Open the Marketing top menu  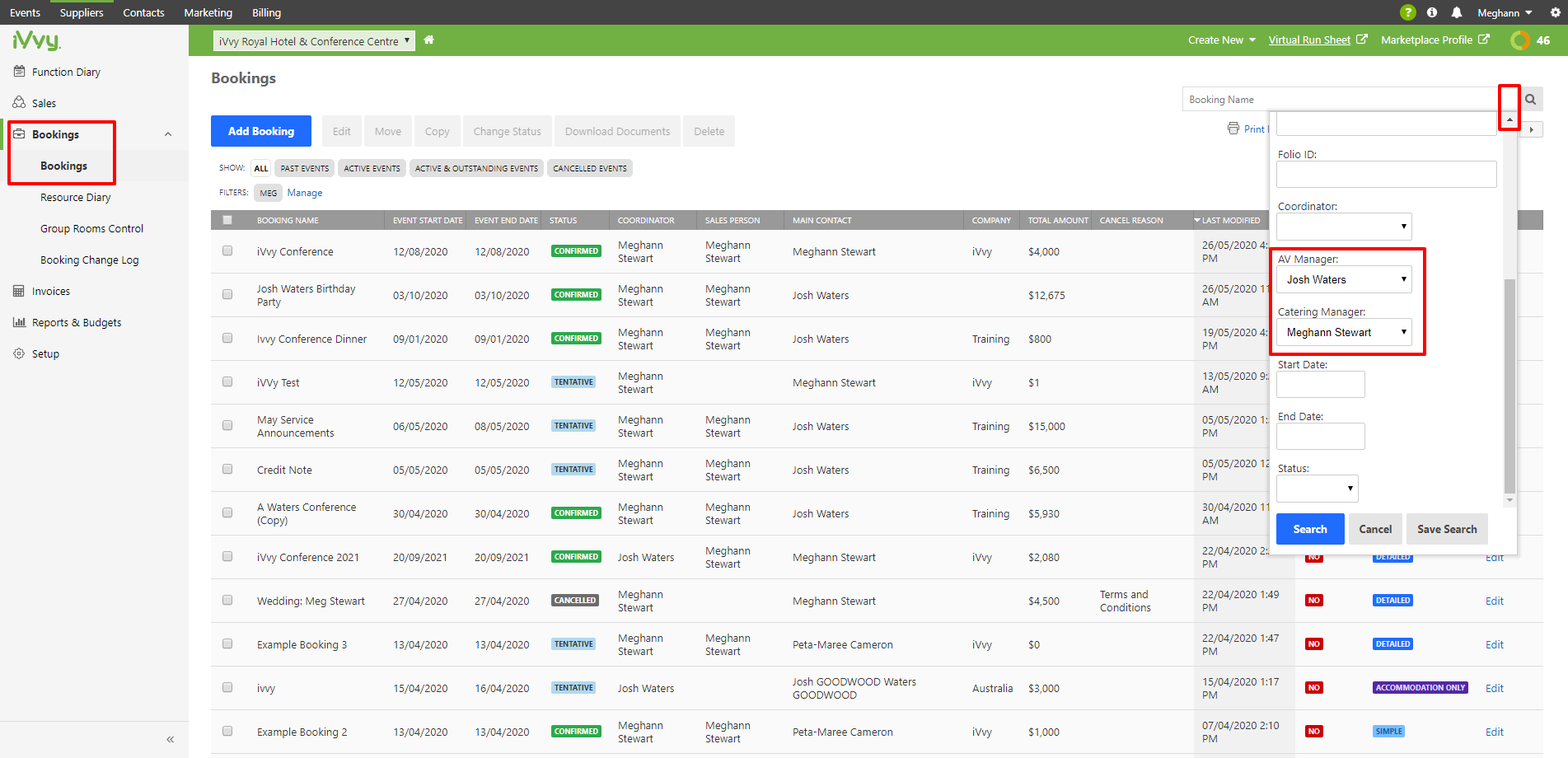click(x=208, y=12)
